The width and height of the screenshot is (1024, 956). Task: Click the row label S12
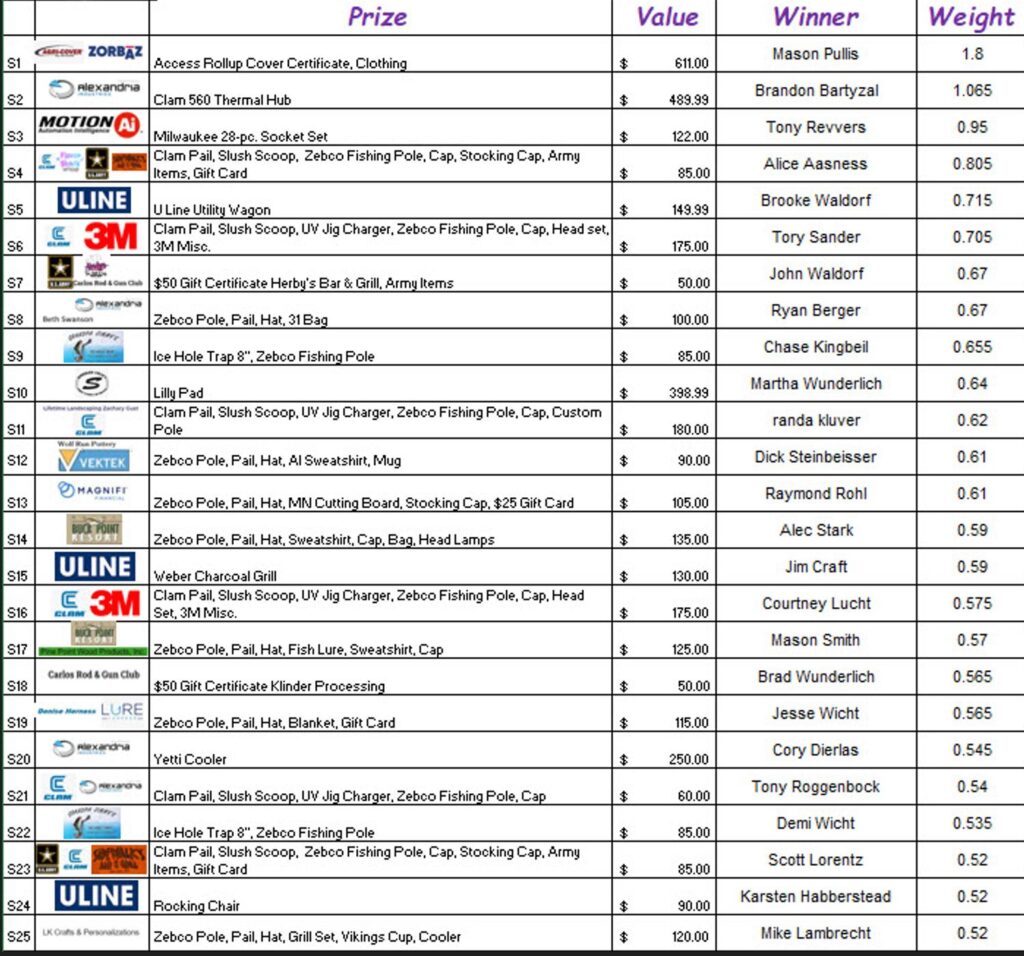pyautogui.click(x=17, y=461)
